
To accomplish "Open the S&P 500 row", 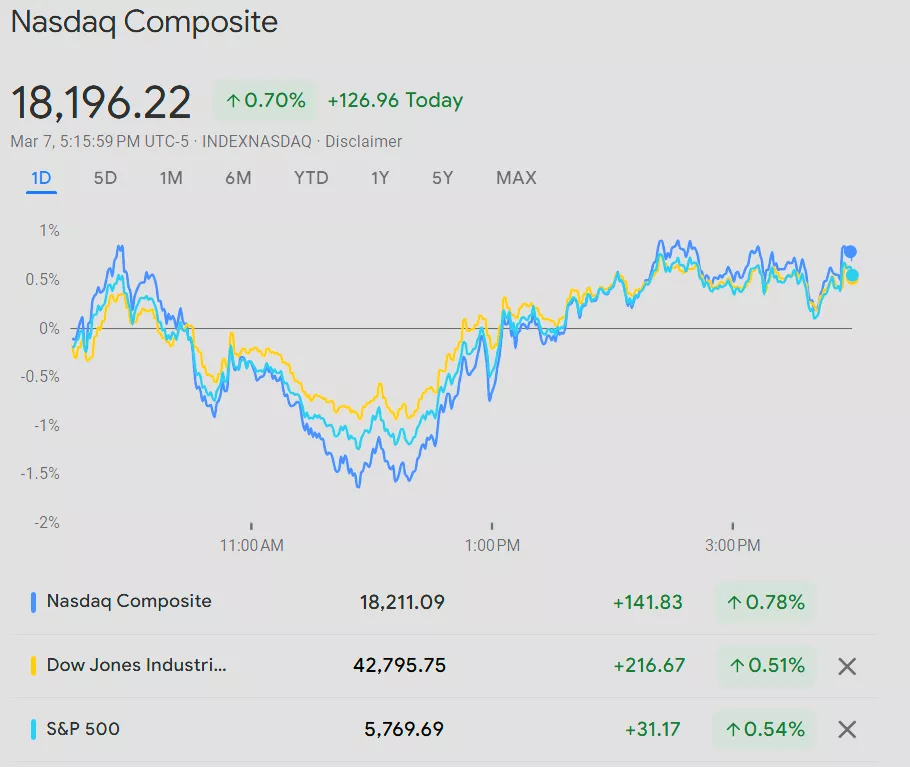I will pyautogui.click(x=444, y=729).
